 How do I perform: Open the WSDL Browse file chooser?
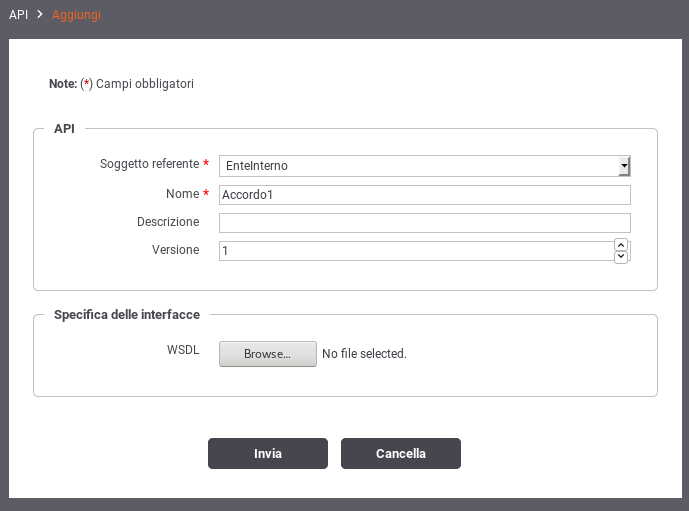click(x=268, y=354)
